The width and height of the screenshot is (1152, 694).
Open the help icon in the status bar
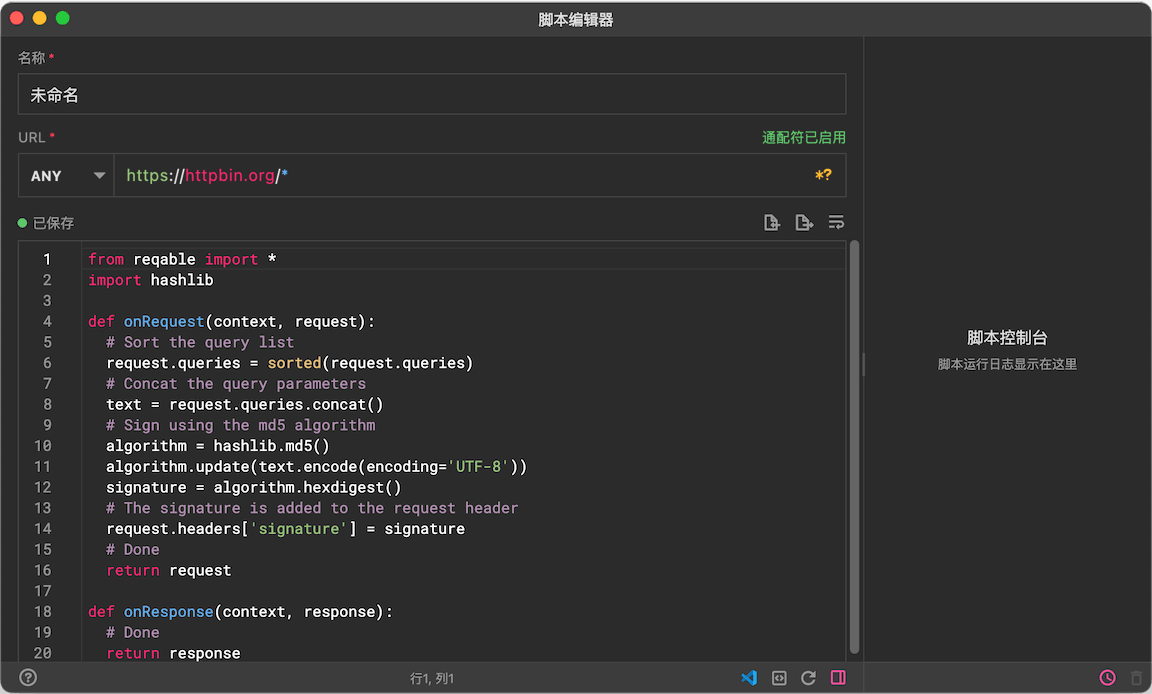pyautogui.click(x=28, y=677)
